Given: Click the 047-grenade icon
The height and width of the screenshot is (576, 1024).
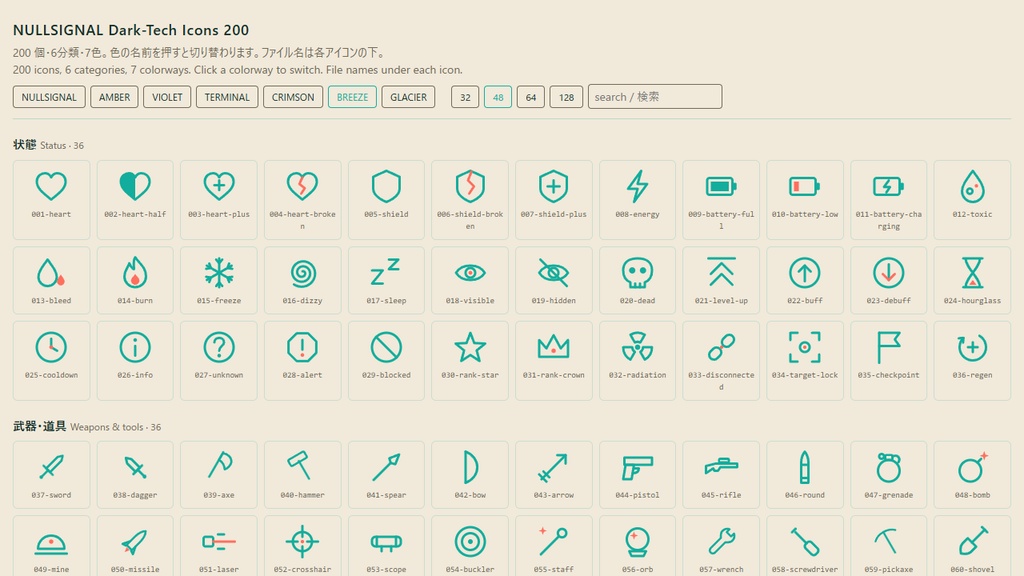Looking at the screenshot, I should 889,468.
